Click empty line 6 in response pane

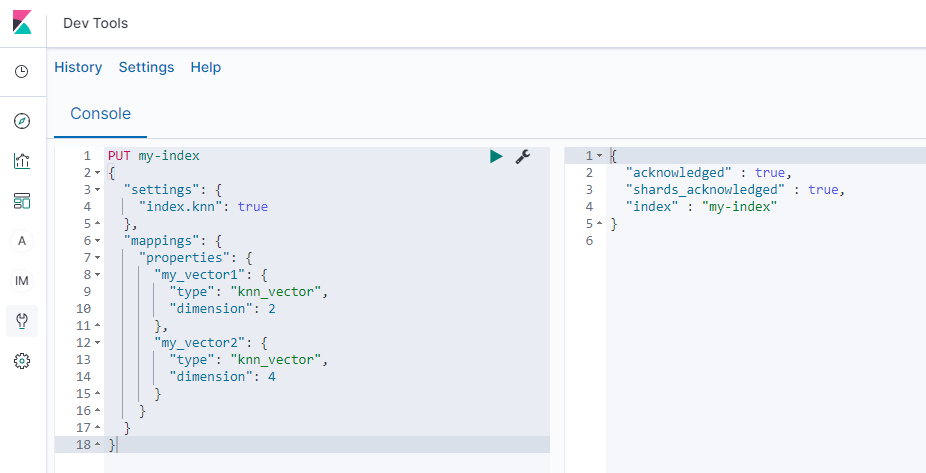click(765, 241)
